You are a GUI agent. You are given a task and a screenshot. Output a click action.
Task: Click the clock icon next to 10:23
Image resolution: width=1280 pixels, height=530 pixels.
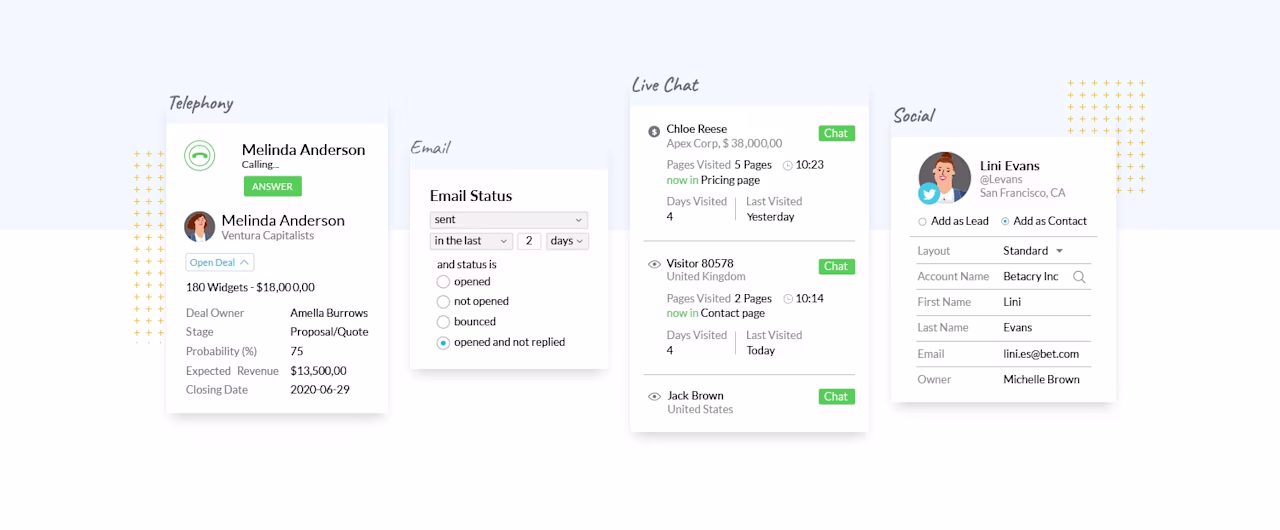788,165
